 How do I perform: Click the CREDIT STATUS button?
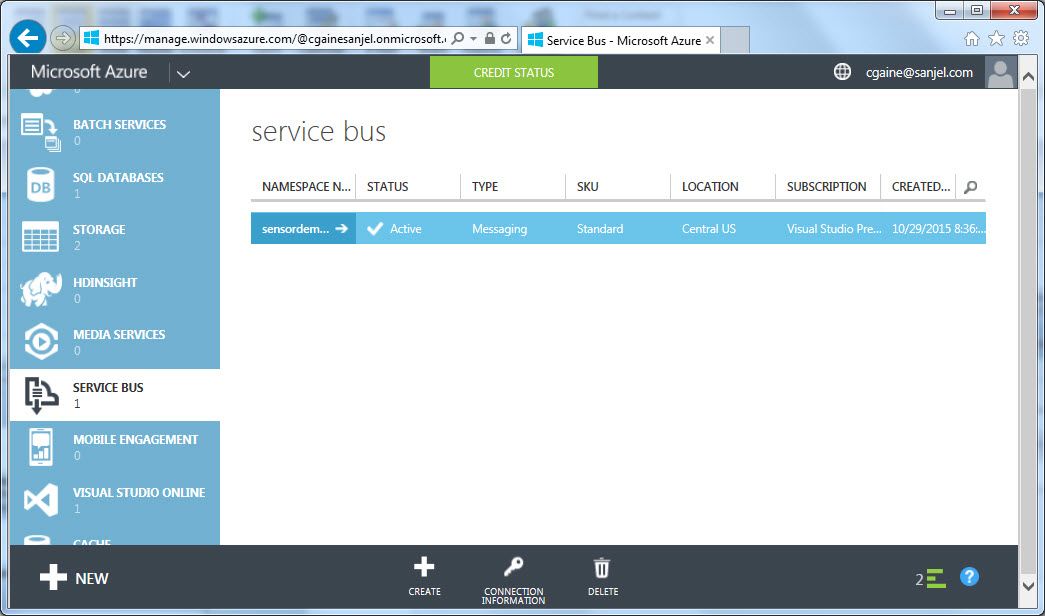tap(514, 72)
